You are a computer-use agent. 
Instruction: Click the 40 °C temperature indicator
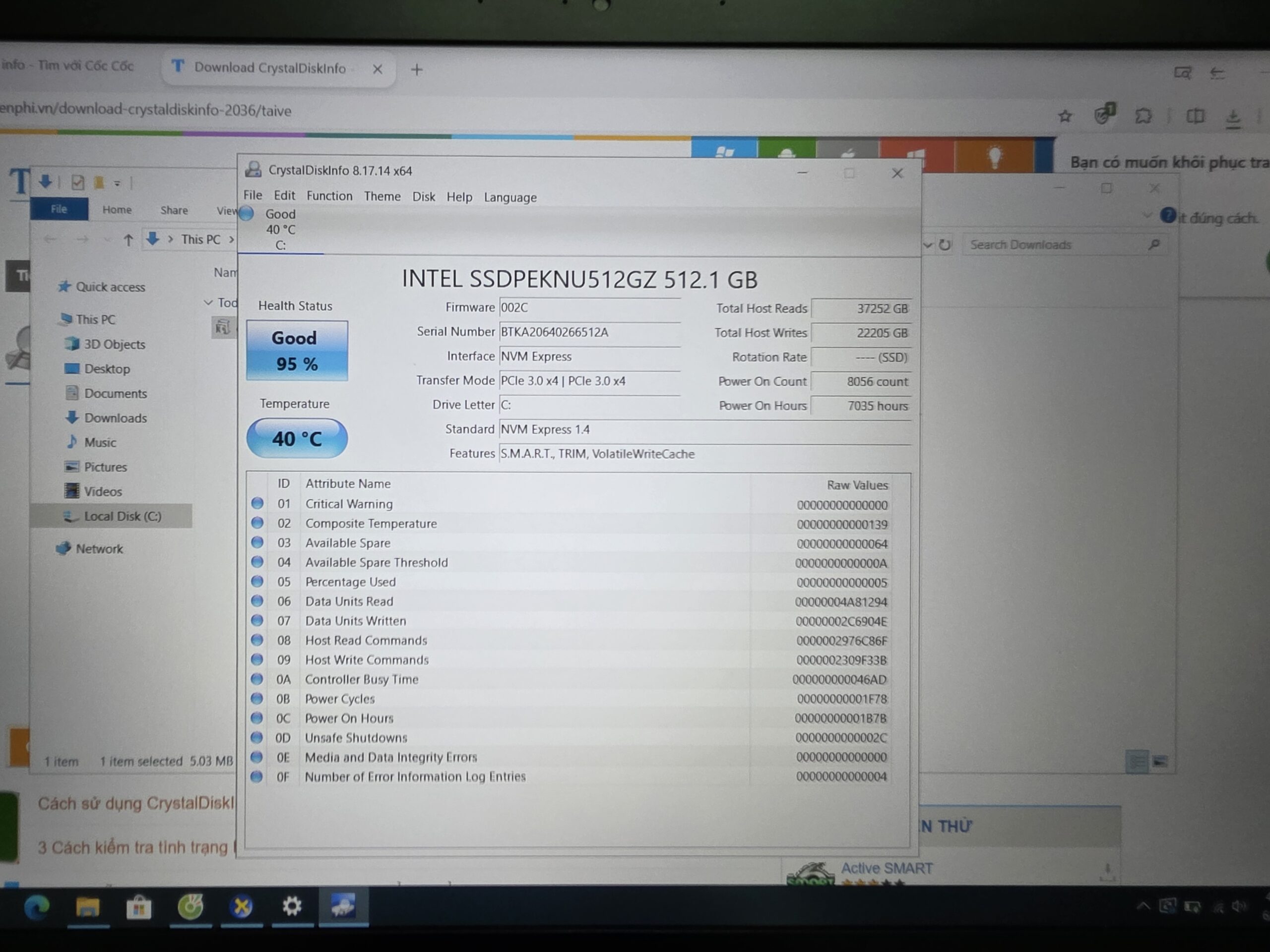pyautogui.click(x=297, y=438)
